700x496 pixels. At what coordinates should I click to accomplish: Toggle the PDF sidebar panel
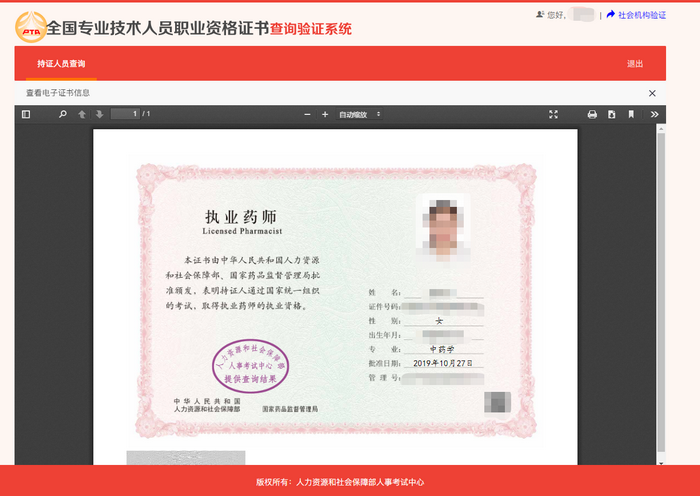pos(26,115)
